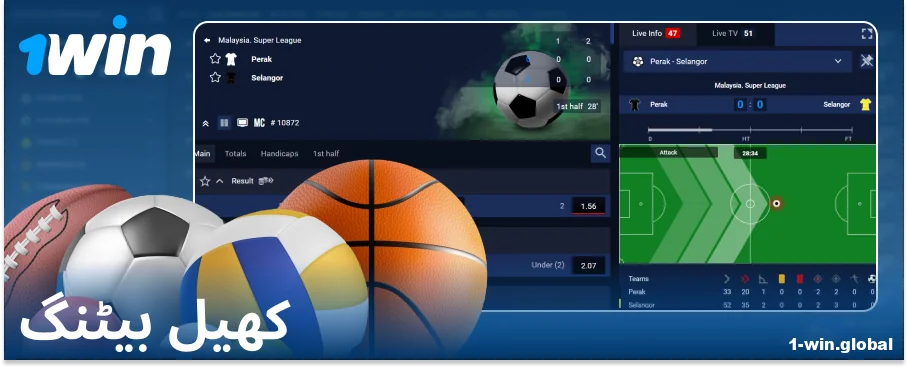Viewport: 908px width, 368px height.
Task: Click the cashout icon next to Result
Action: (266, 181)
